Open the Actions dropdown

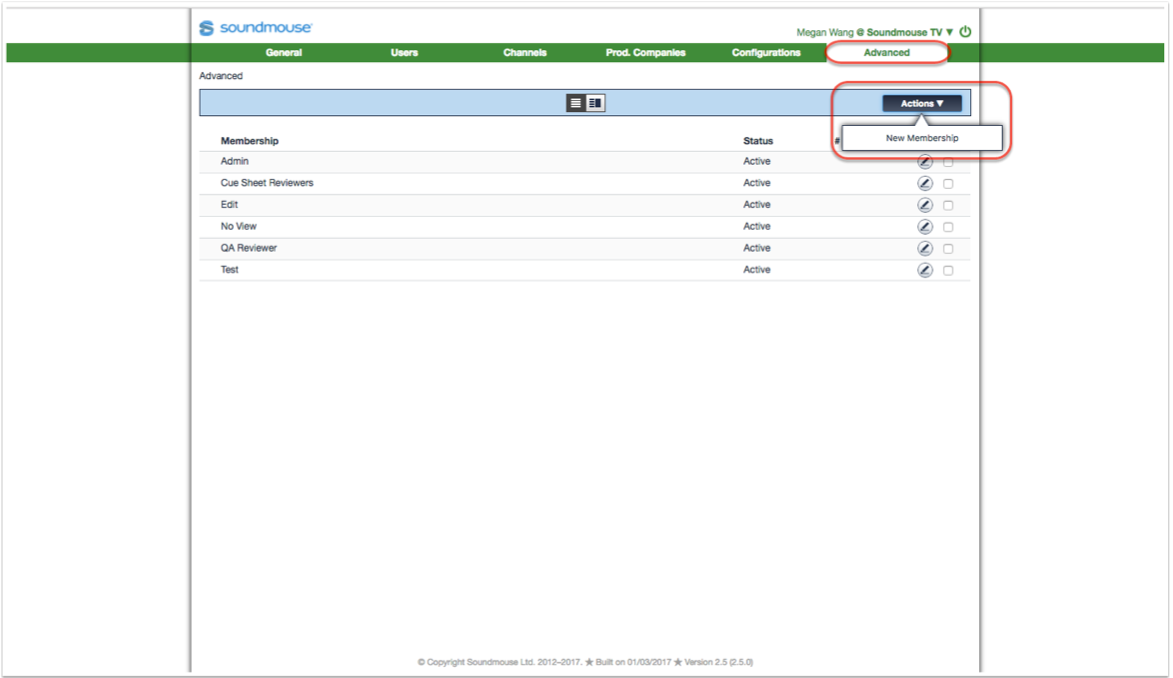click(922, 103)
